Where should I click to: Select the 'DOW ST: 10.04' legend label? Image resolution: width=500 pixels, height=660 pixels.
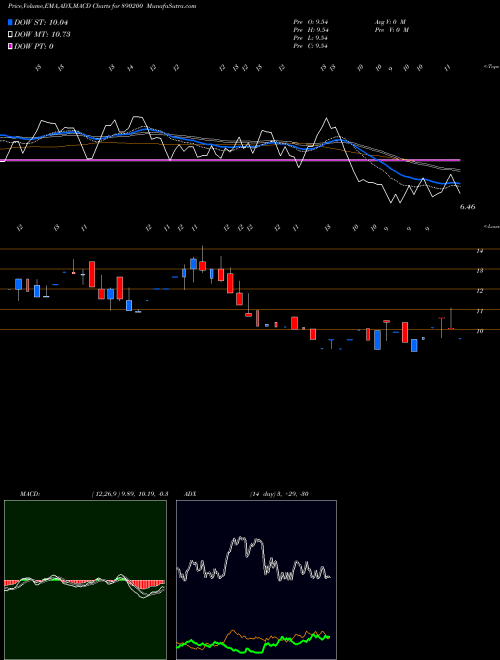(x=41, y=22)
